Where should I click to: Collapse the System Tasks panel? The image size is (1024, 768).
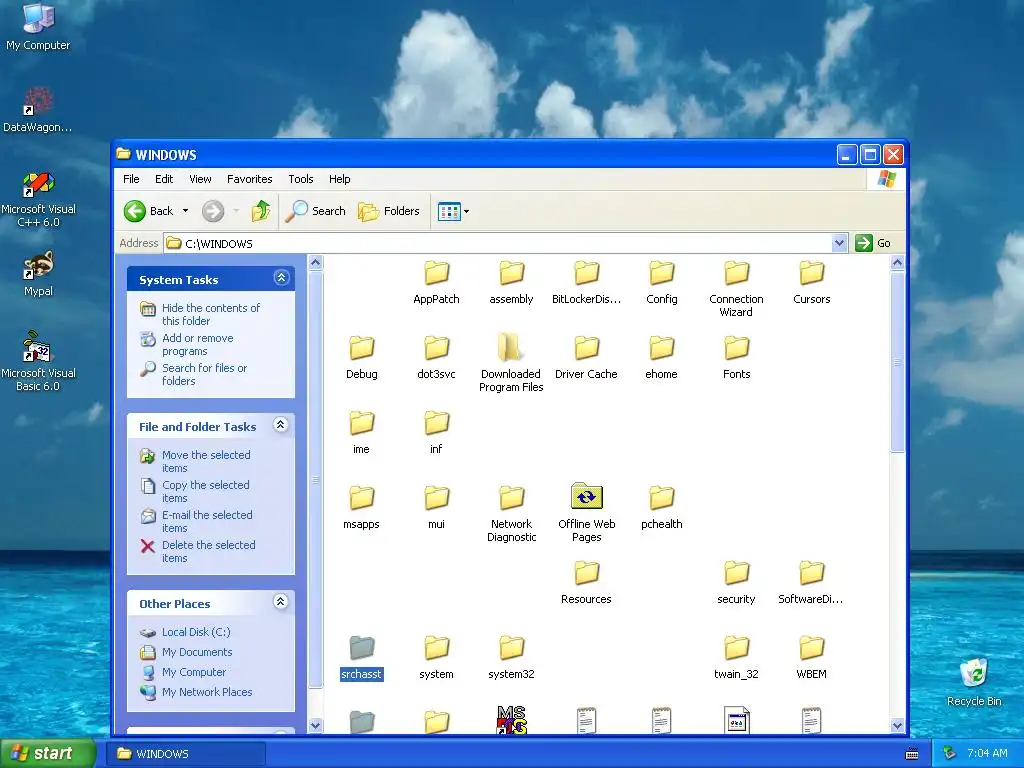point(281,278)
